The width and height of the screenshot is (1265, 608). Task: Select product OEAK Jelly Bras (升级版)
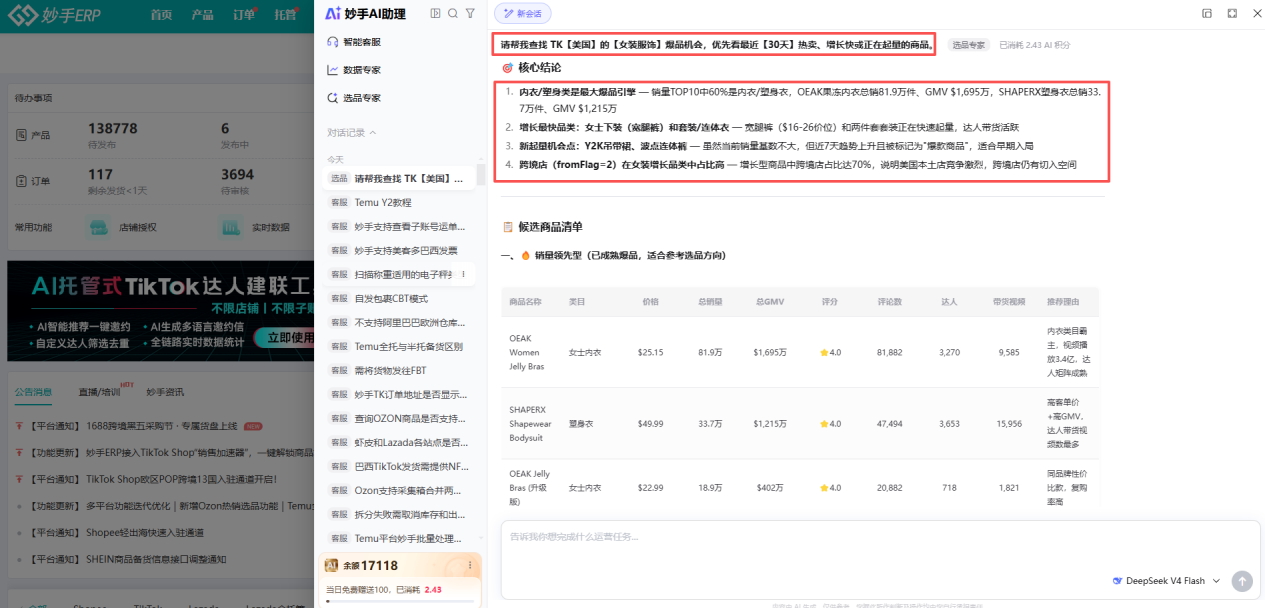(531, 488)
